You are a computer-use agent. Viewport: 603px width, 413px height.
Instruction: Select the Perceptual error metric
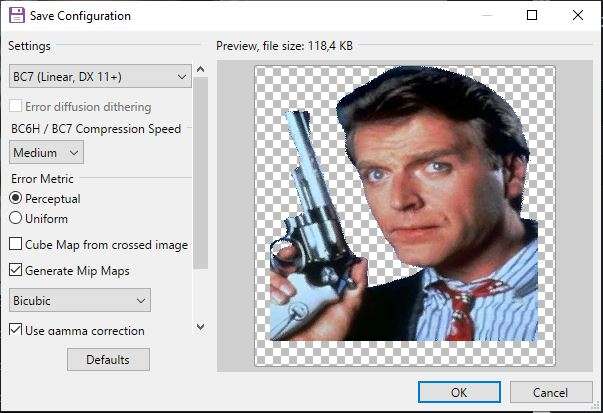15,198
